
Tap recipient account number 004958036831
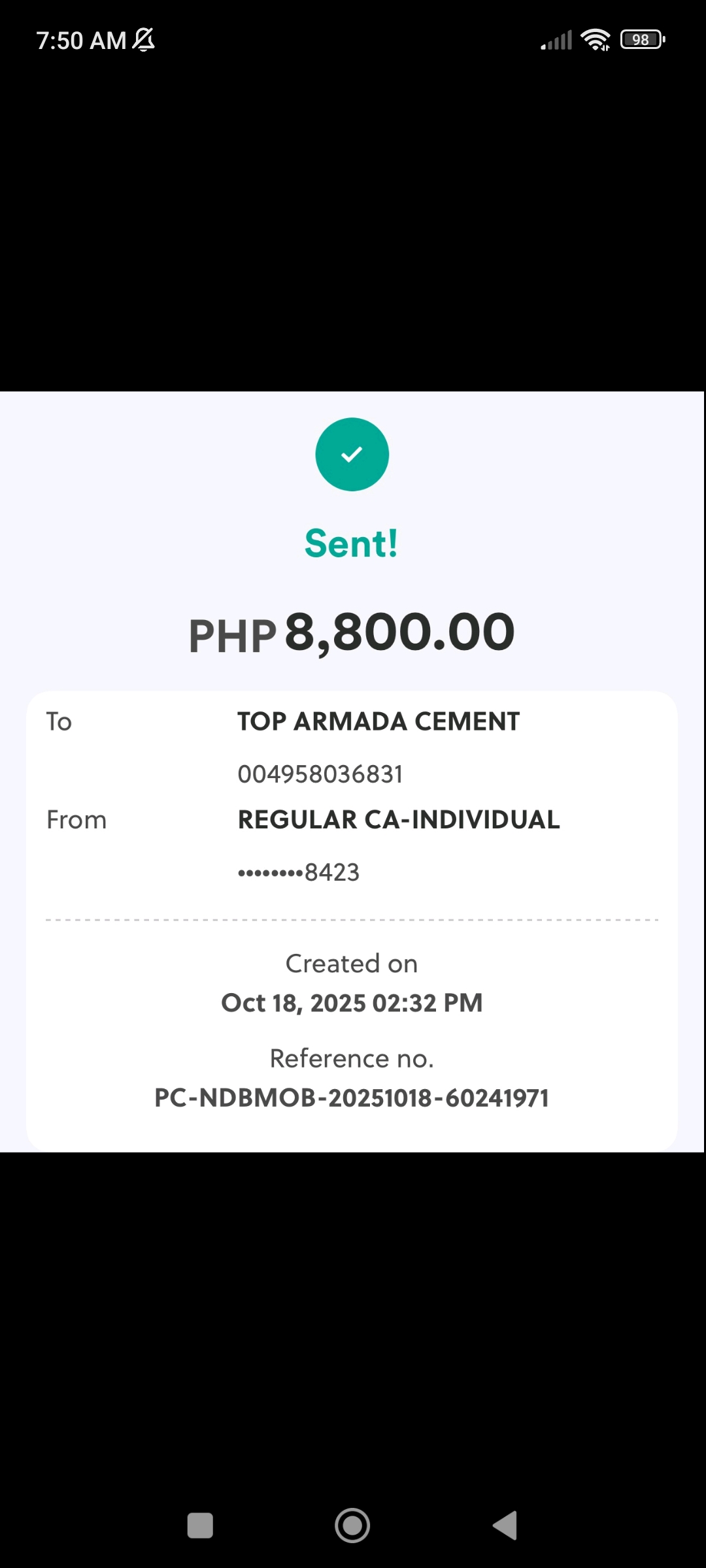pyautogui.click(x=320, y=774)
